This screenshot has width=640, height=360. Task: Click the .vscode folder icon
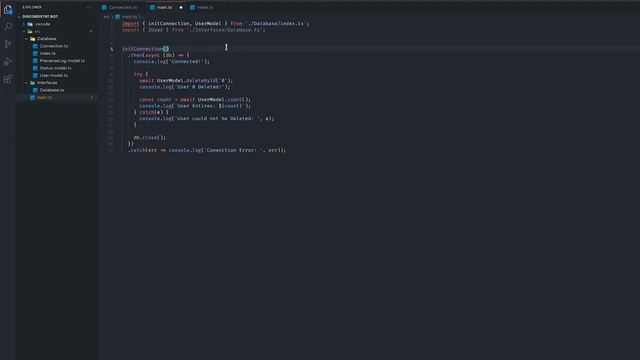click(30, 24)
